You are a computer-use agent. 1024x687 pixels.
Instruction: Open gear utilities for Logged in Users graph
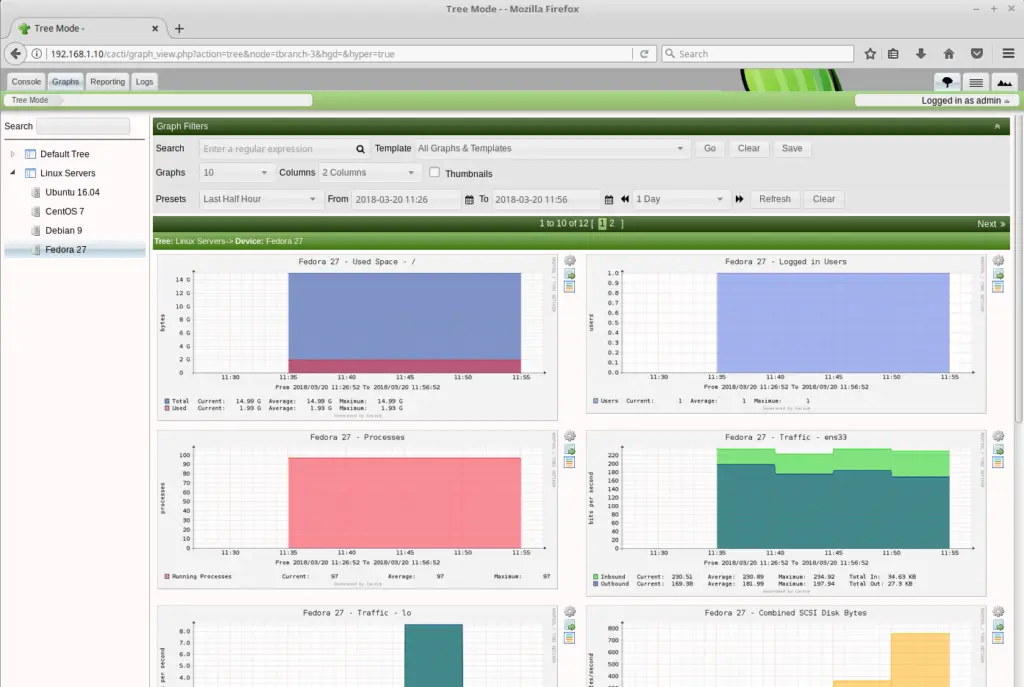pyautogui.click(x=999, y=261)
